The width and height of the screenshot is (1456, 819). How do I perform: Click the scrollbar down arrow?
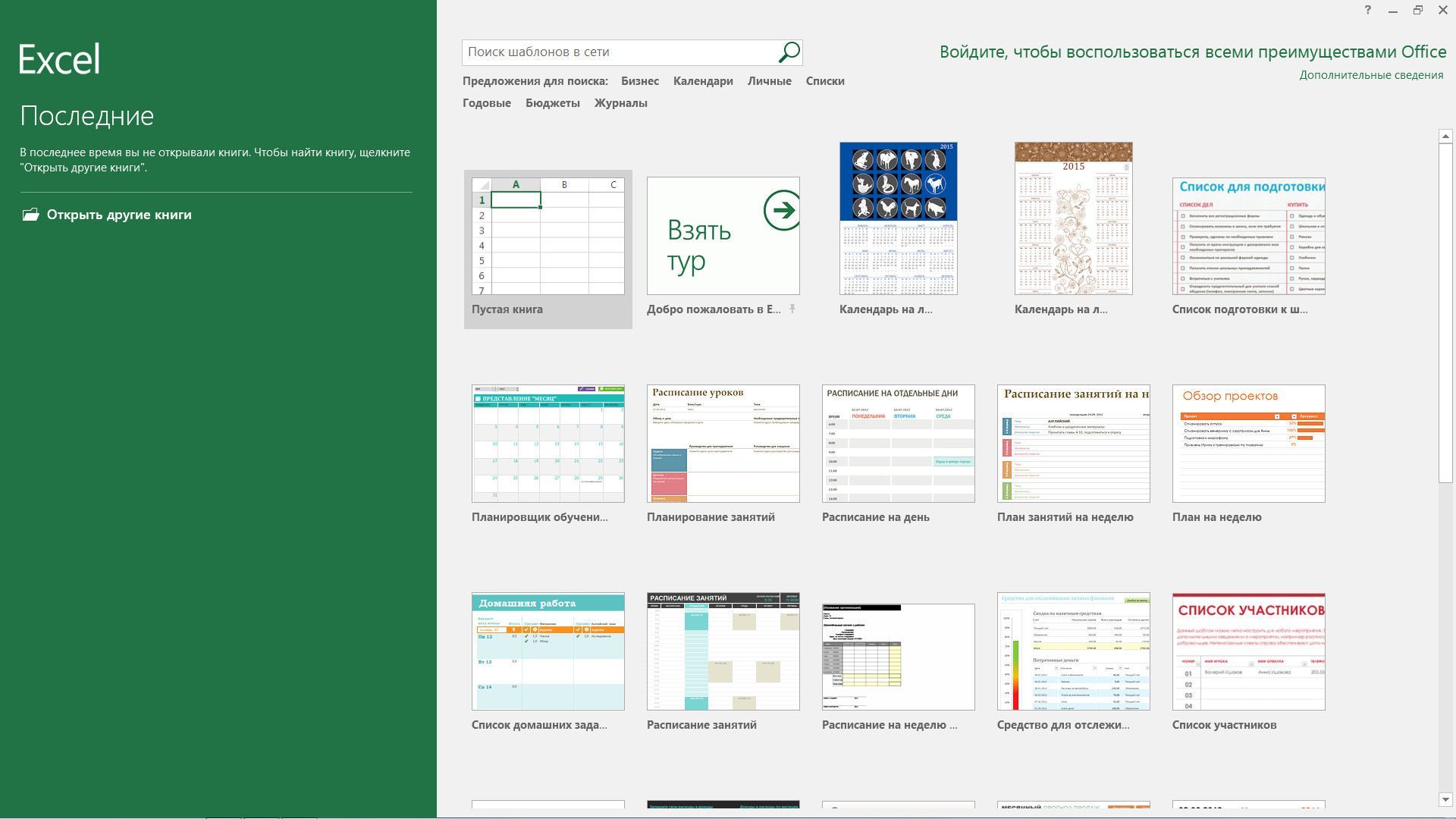click(1445, 799)
